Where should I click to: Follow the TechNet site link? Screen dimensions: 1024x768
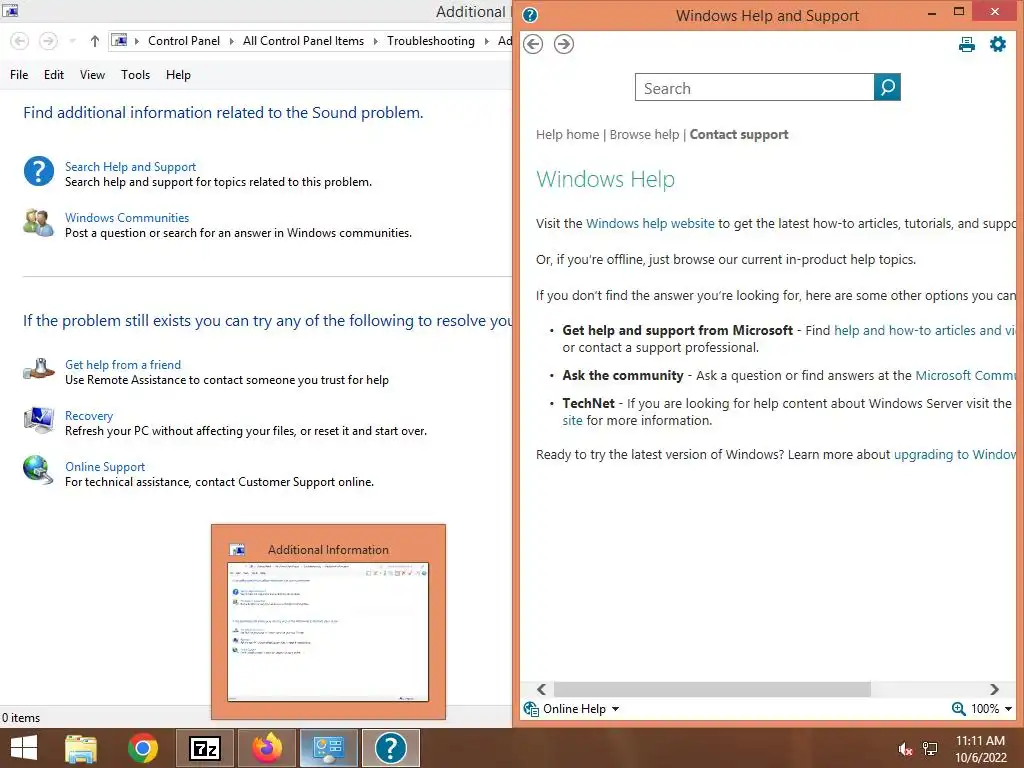pyautogui.click(x=572, y=421)
